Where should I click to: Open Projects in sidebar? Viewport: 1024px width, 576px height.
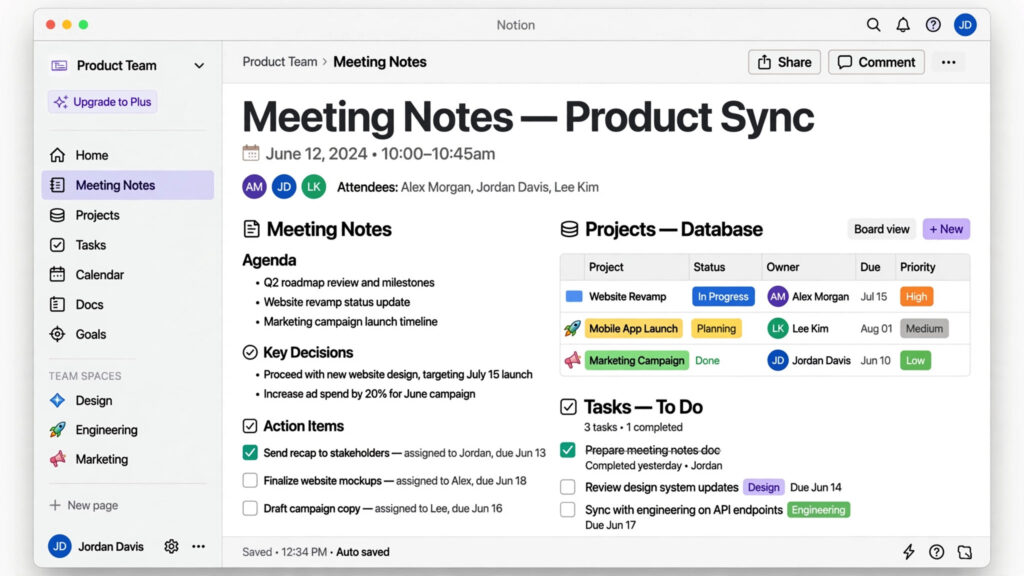tap(128, 215)
